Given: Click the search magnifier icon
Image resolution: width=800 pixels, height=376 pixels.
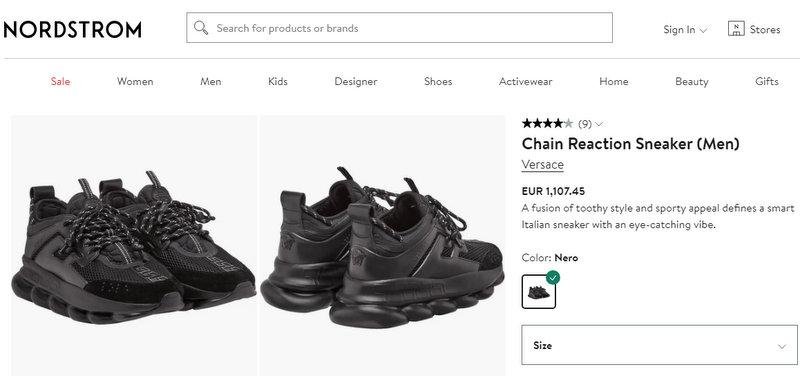Looking at the screenshot, I should 201,28.
